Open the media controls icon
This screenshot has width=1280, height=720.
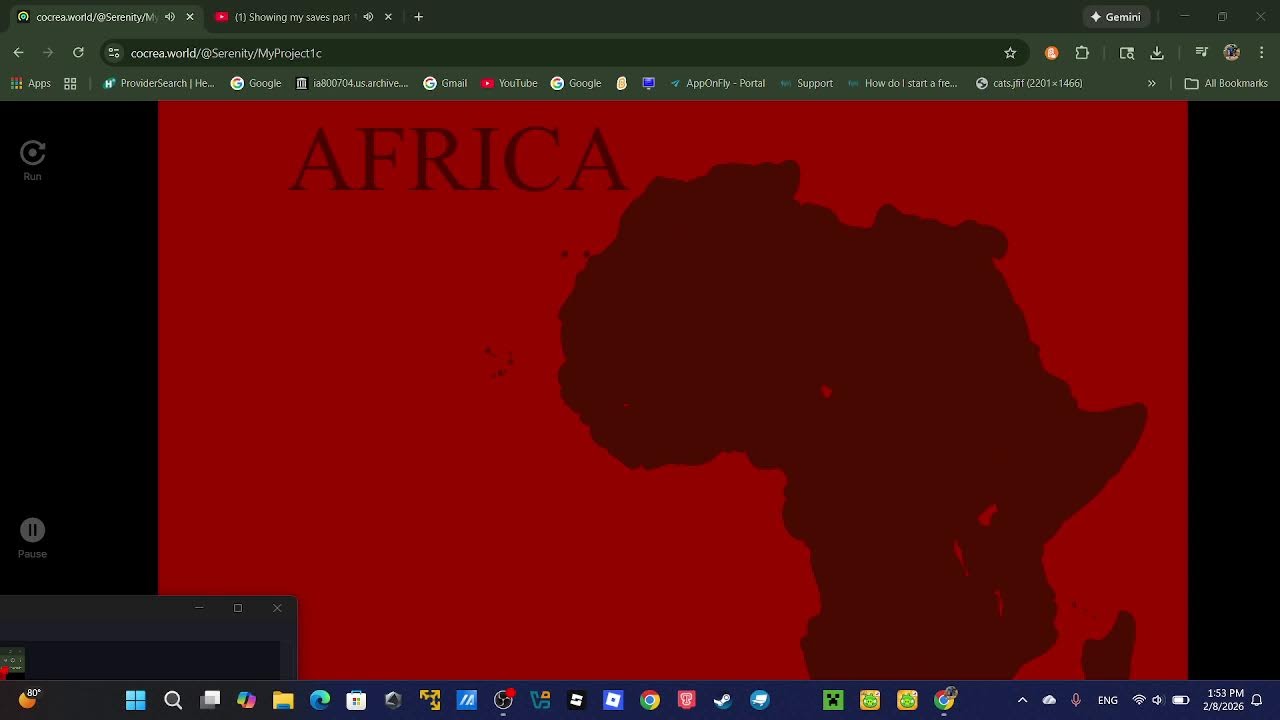pyautogui.click(x=1202, y=53)
